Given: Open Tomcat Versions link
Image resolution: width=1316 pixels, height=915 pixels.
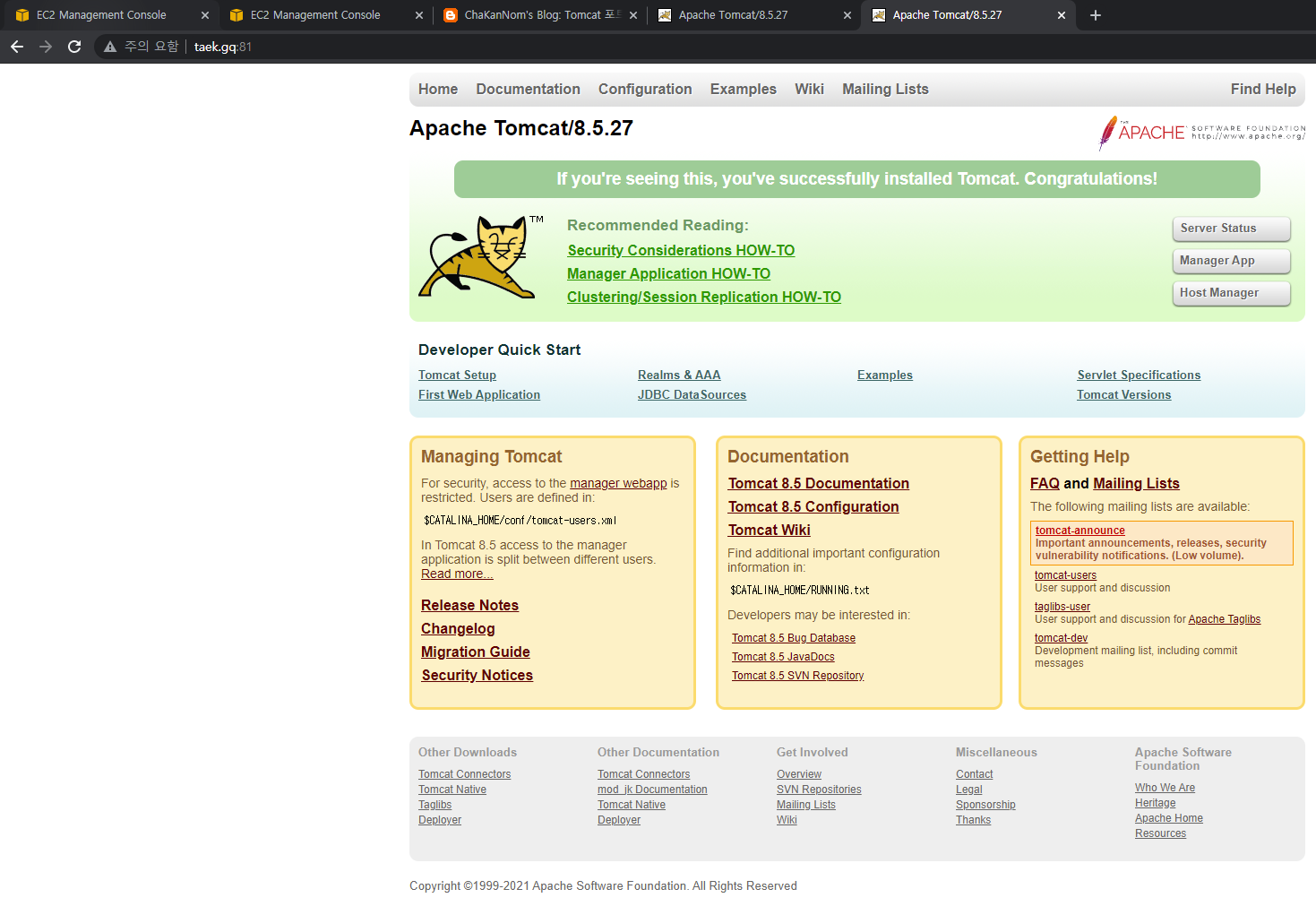Looking at the screenshot, I should [1124, 394].
